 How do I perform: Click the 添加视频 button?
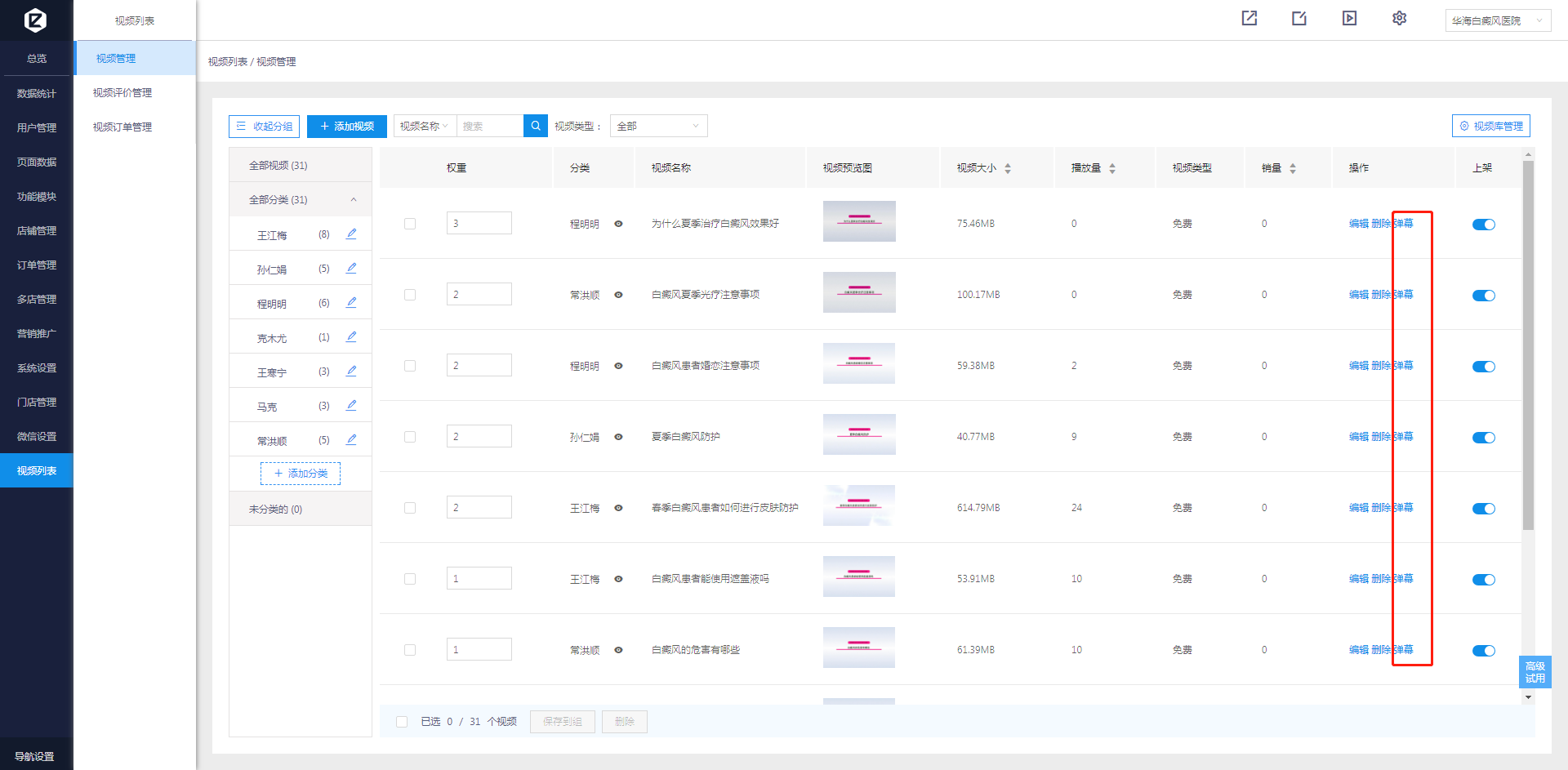[x=347, y=126]
